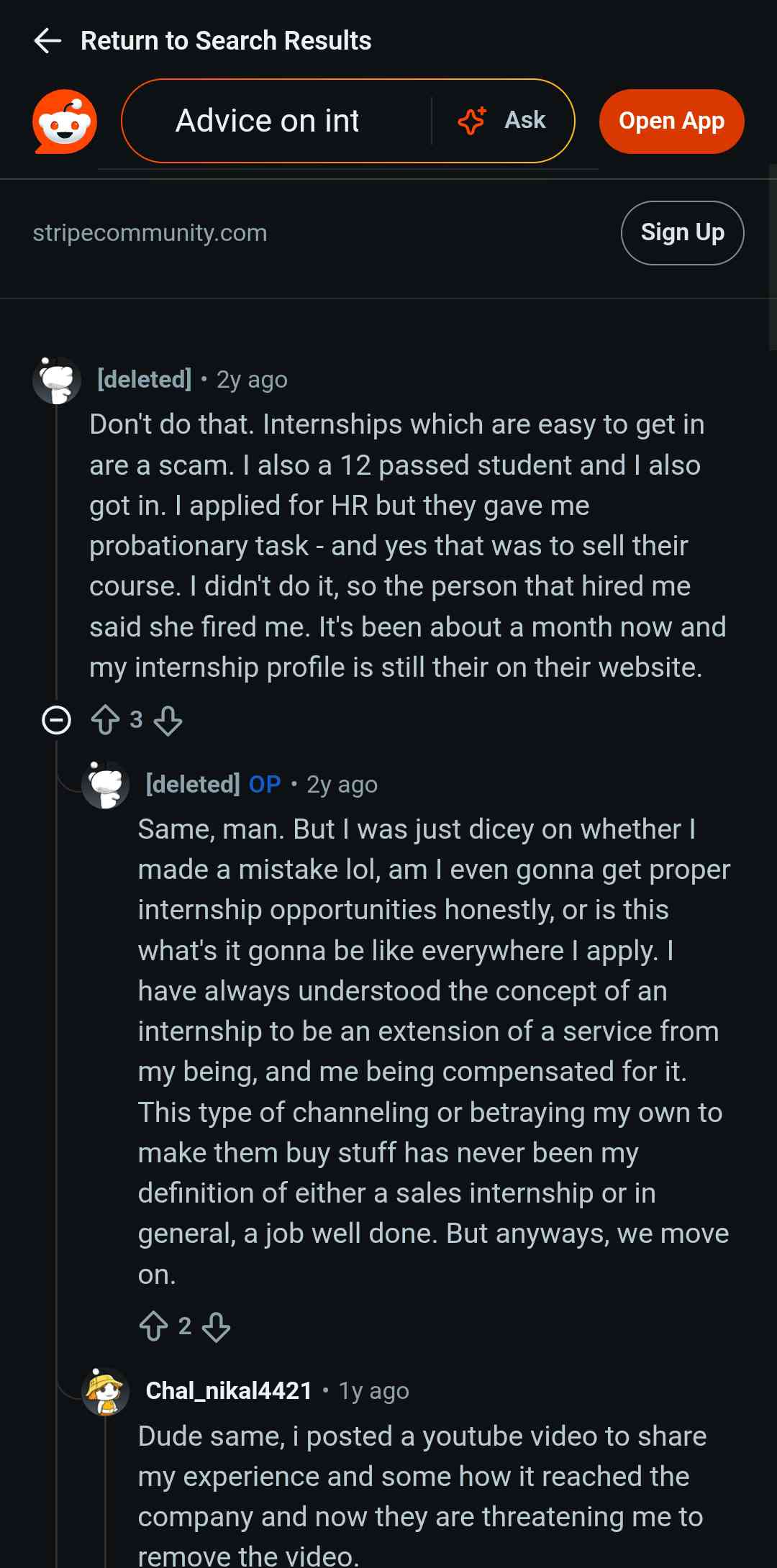Viewport: 777px width, 1568px height.
Task: Open OP deleted user's avatar
Action: [106, 785]
